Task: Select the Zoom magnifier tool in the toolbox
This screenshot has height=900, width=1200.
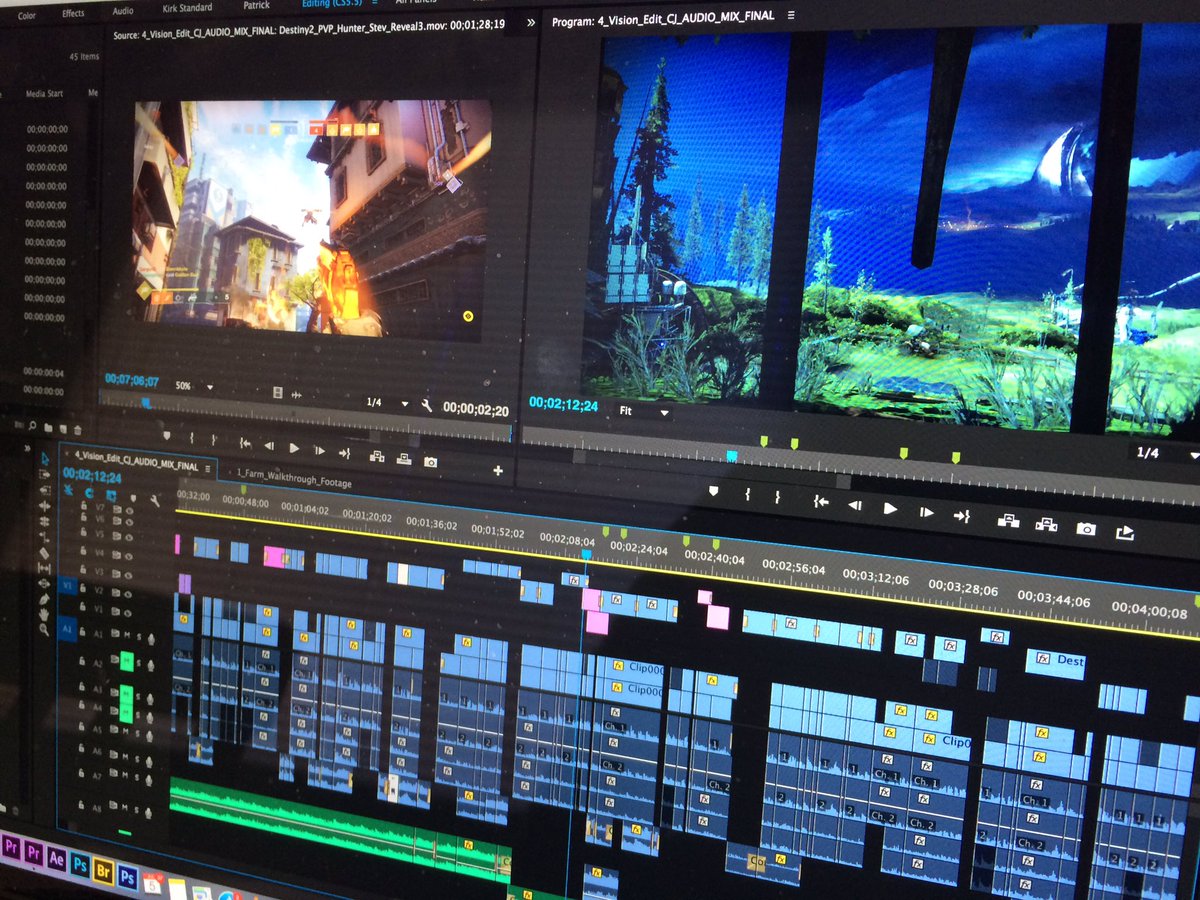Action: [x=44, y=628]
